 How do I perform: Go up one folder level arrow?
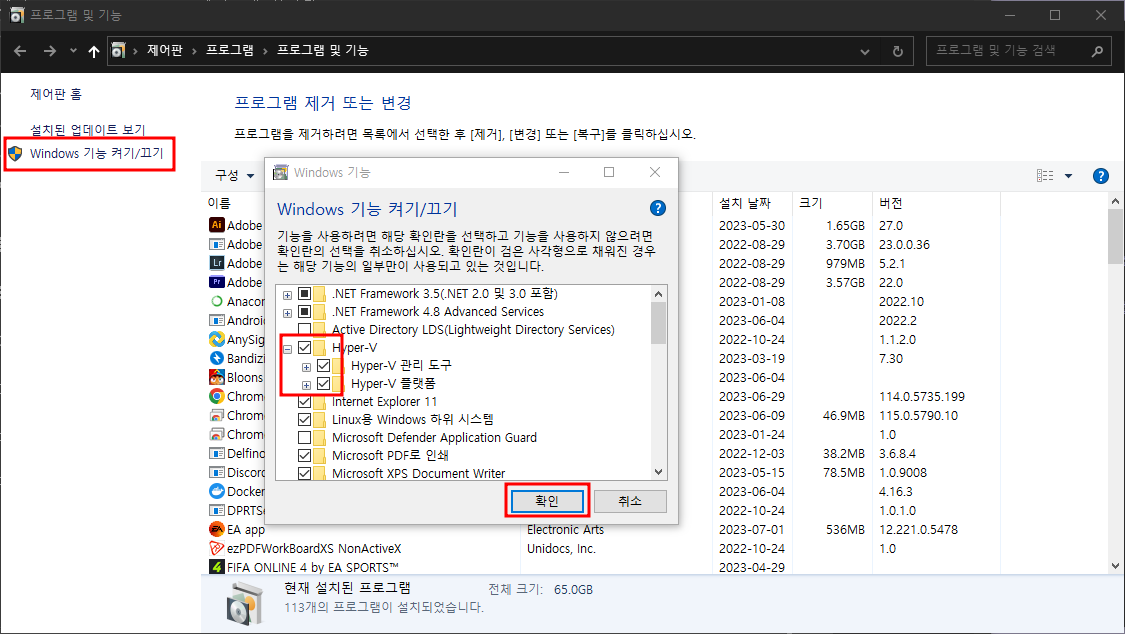(x=93, y=51)
